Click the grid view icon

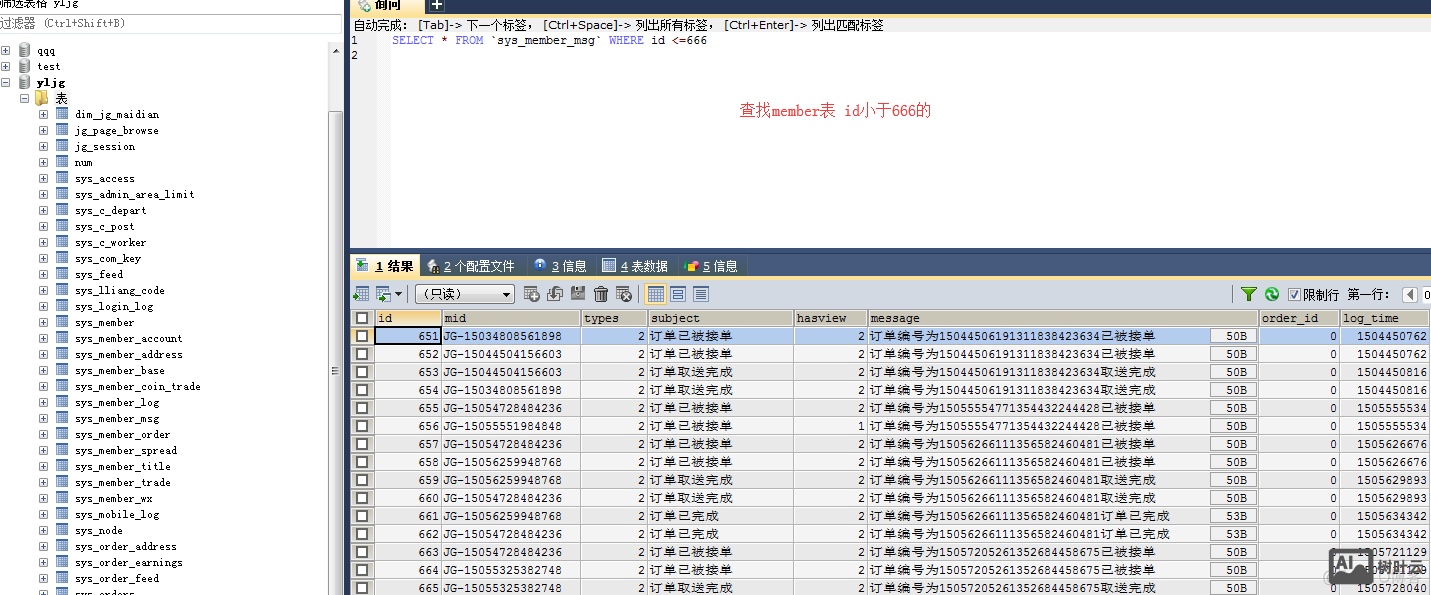[x=656, y=293]
